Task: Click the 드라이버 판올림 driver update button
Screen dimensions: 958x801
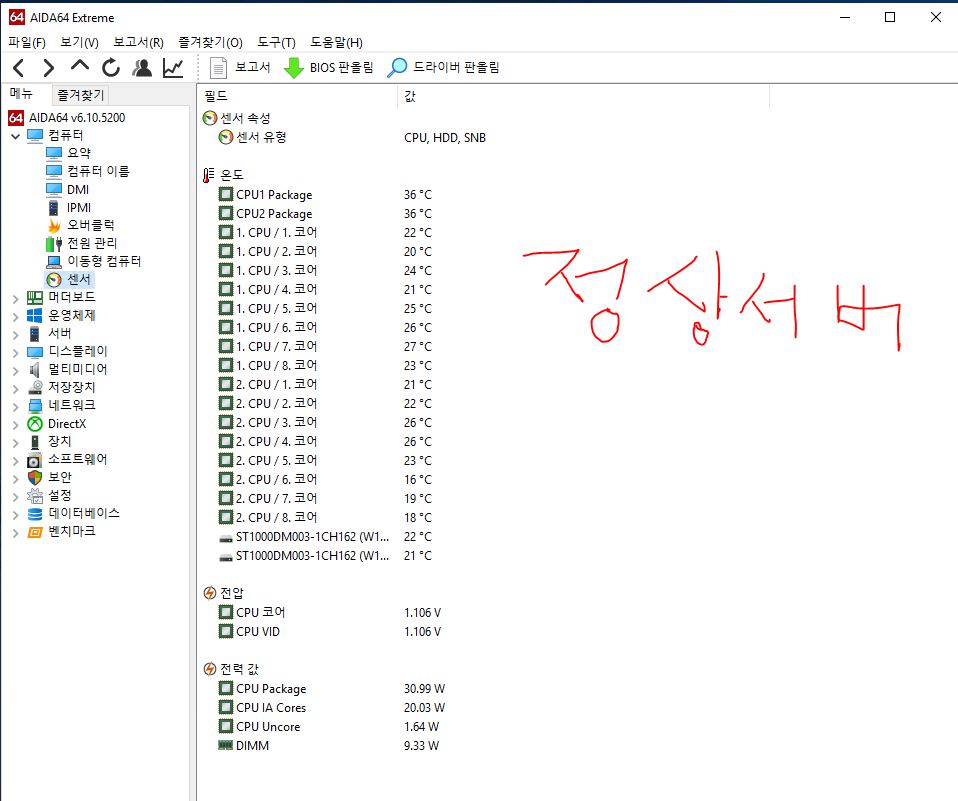Action: pos(444,67)
